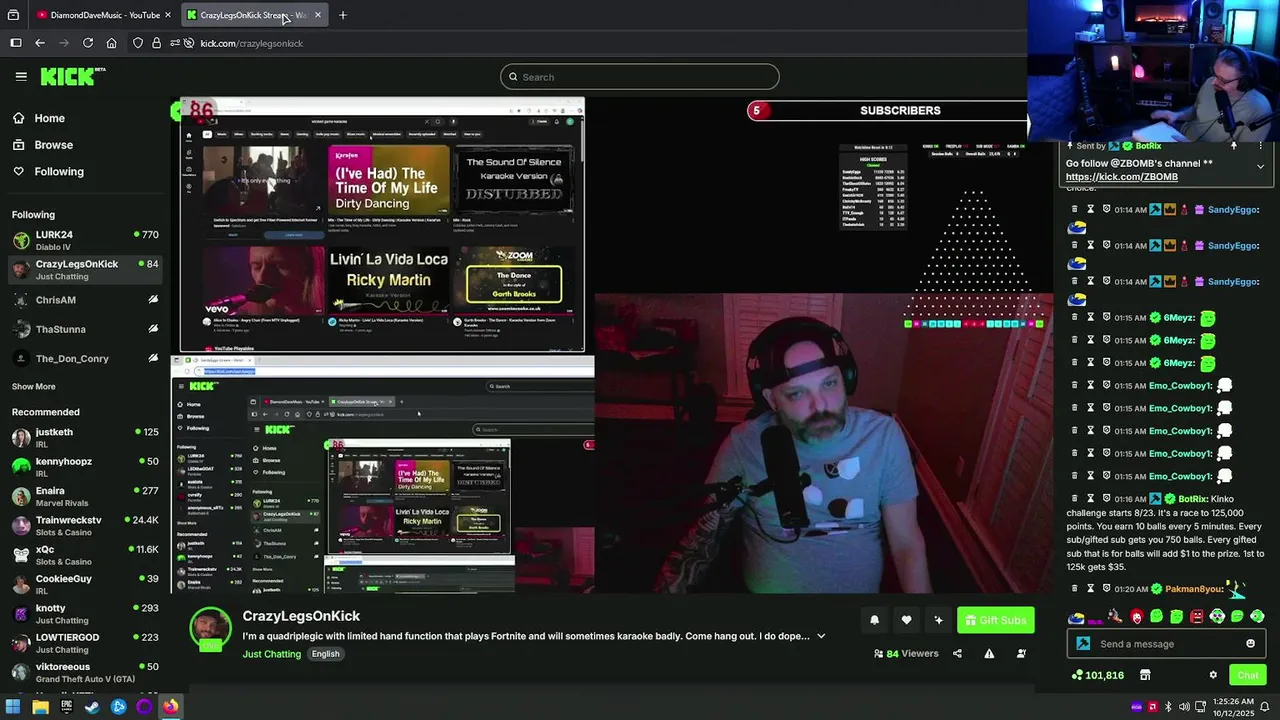Open the emote picker smiley
The height and width of the screenshot is (720, 1280).
coord(1250,644)
